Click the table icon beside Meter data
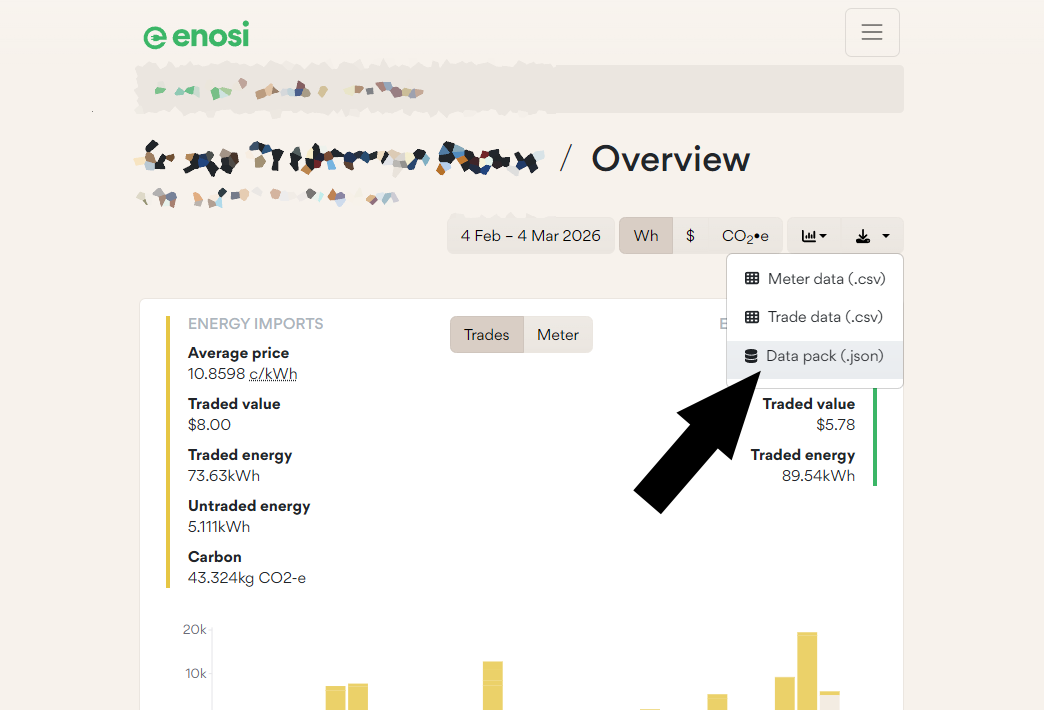The height and width of the screenshot is (710, 1044). (752, 279)
